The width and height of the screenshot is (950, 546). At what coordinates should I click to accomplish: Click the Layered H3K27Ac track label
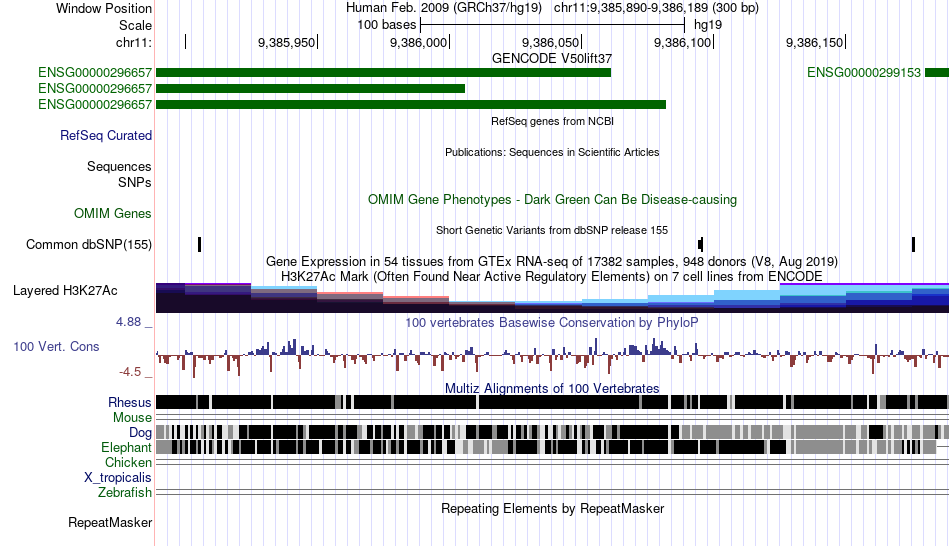[65, 290]
